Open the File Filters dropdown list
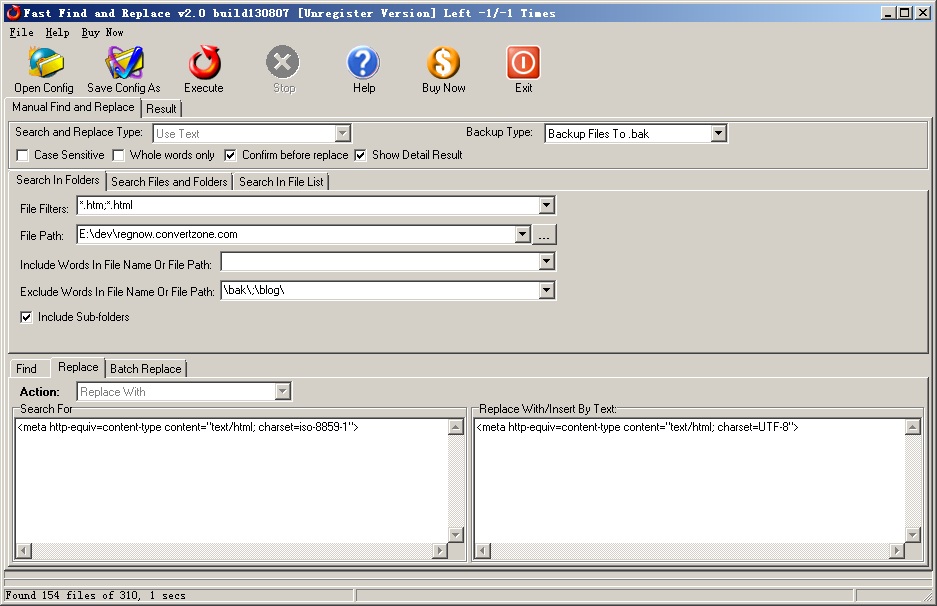 coord(546,206)
